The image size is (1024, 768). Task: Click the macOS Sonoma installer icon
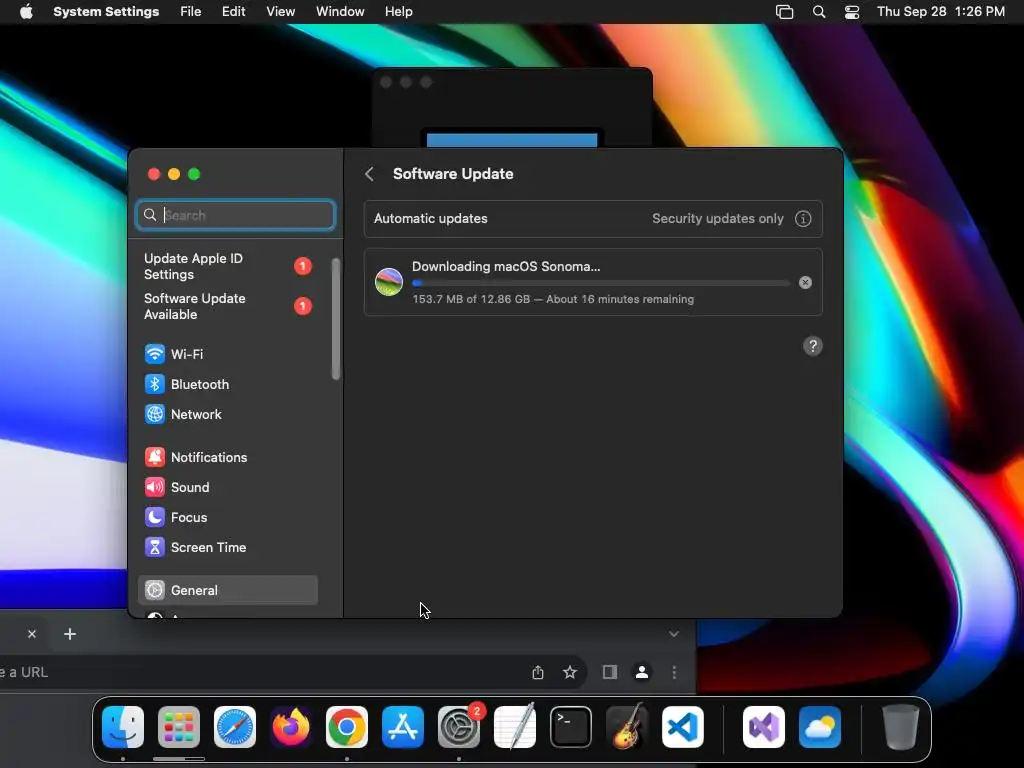click(x=389, y=282)
